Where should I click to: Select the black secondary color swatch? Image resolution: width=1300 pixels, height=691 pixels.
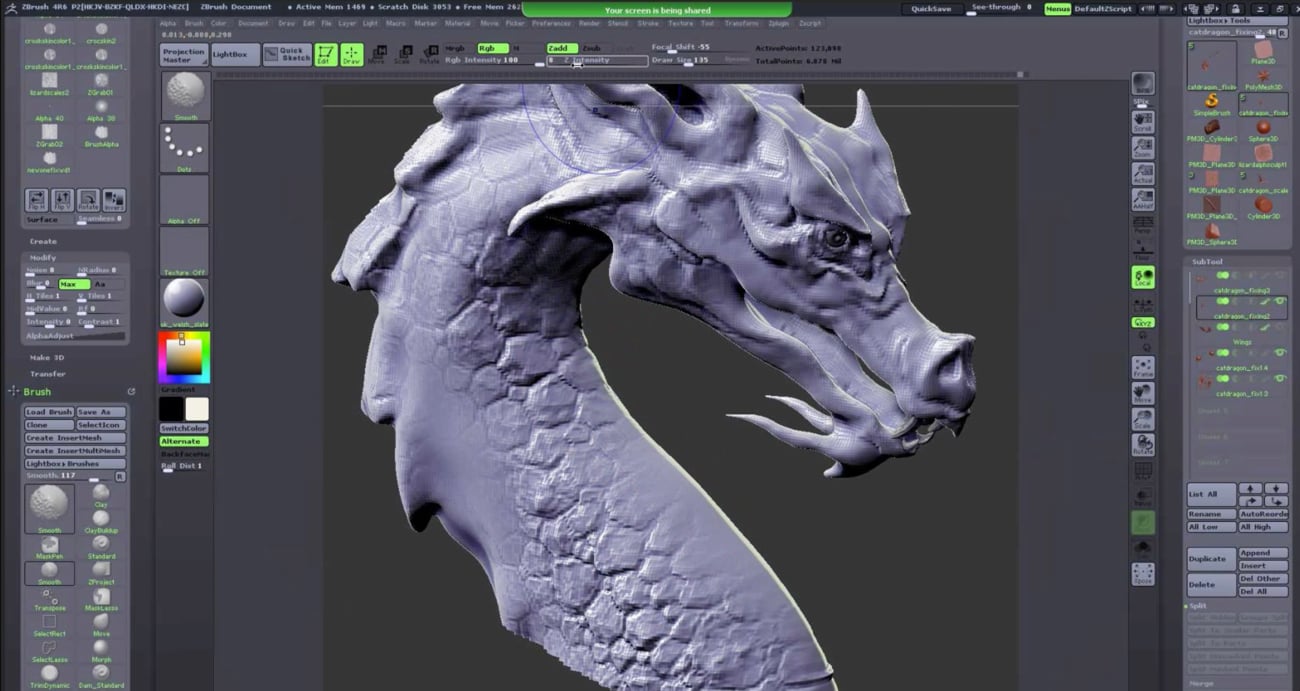pyautogui.click(x=171, y=408)
